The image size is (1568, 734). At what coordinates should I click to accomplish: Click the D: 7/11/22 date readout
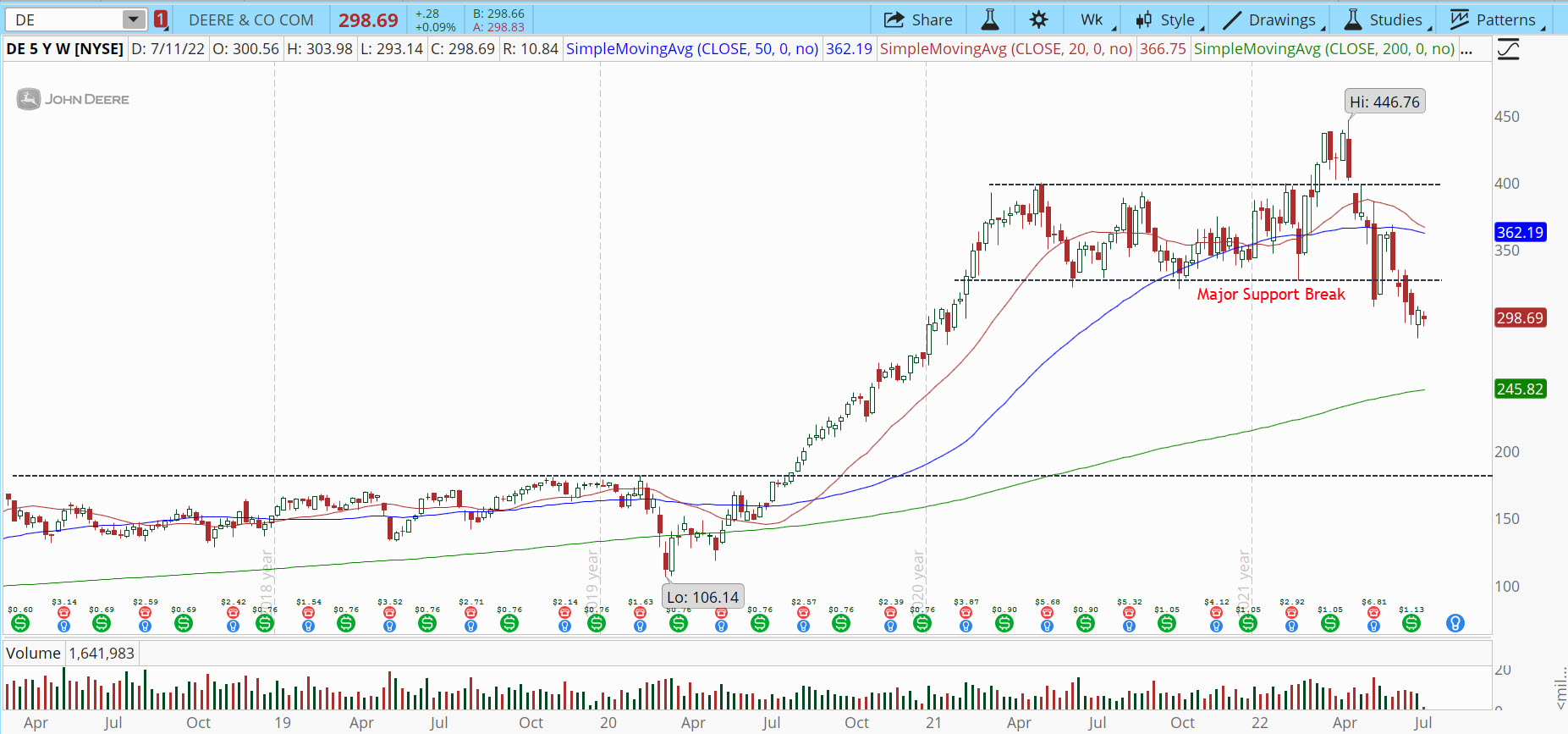(x=168, y=49)
